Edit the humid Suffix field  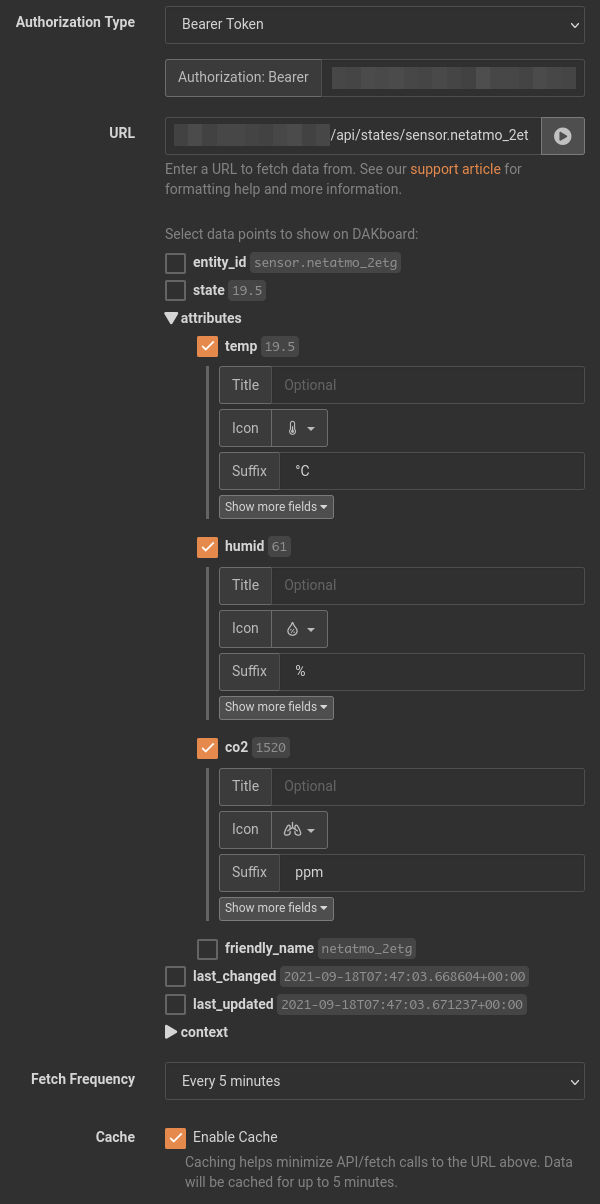tap(431, 671)
